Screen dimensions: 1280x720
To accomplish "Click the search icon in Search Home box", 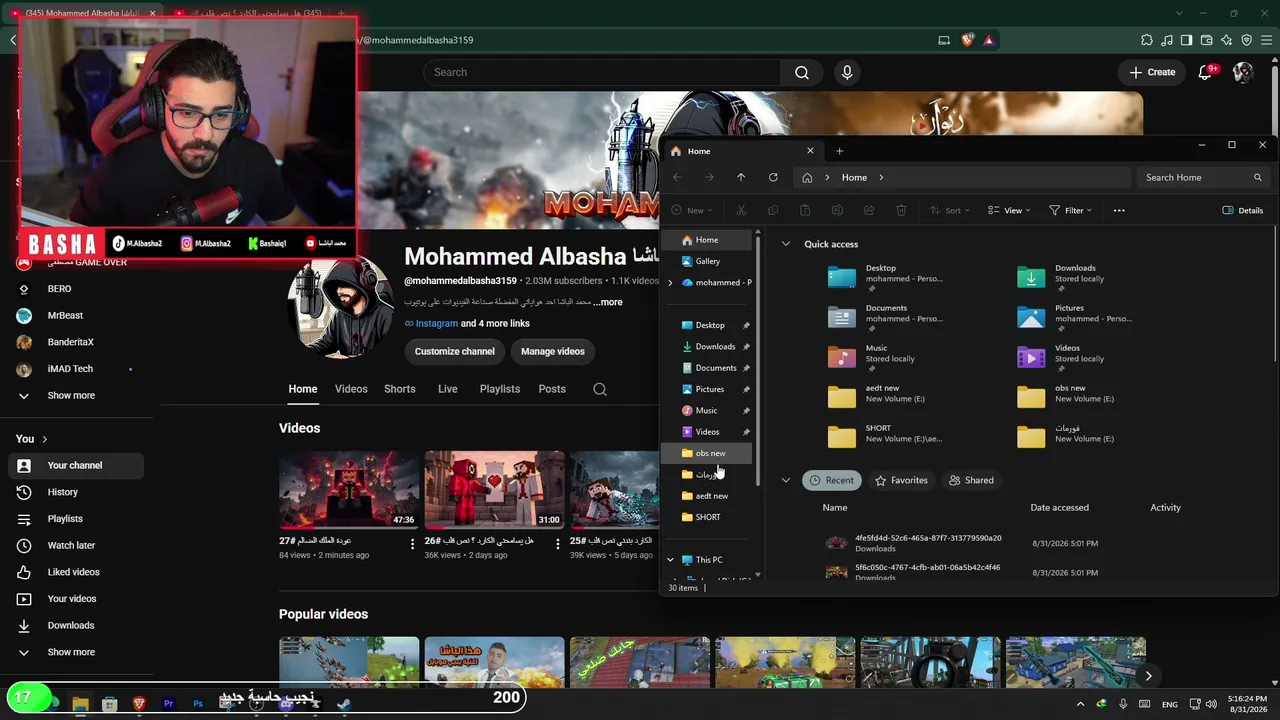I will tap(1258, 177).
